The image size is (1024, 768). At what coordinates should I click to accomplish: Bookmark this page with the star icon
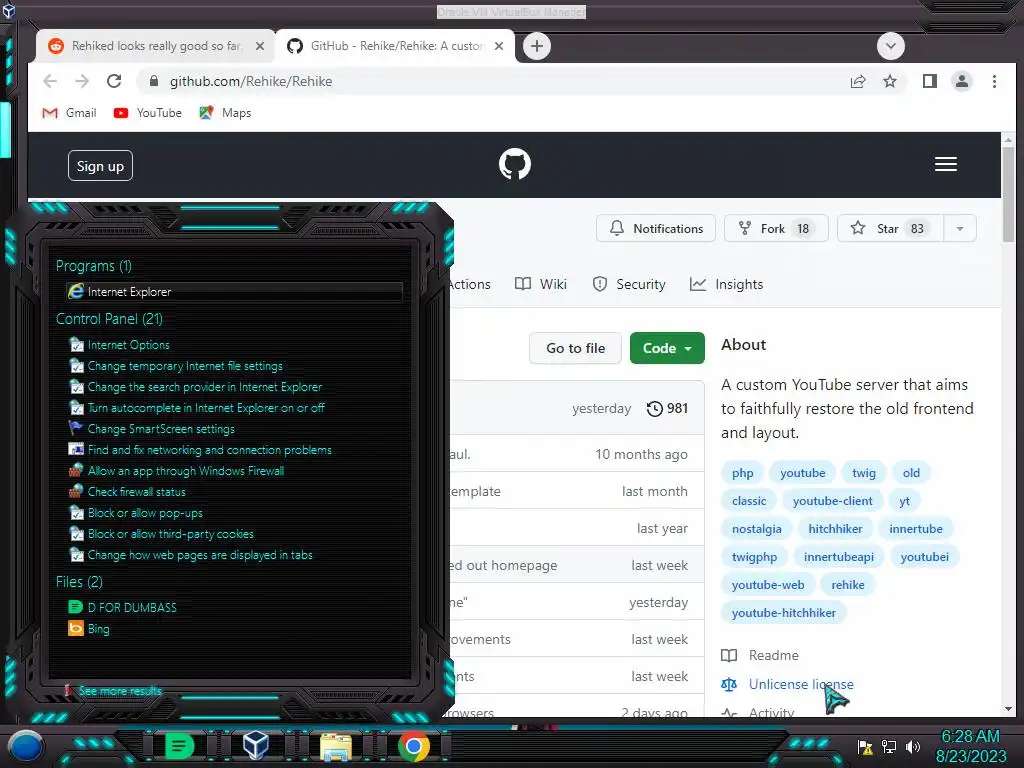[890, 81]
